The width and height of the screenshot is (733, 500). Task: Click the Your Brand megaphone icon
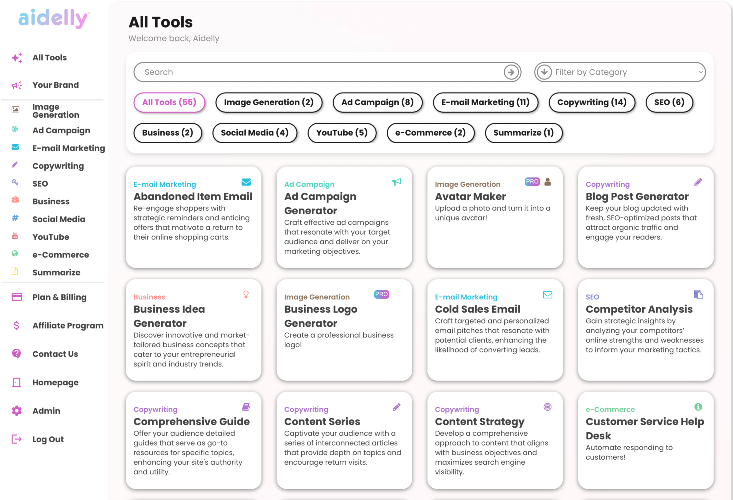tap(17, 85)
